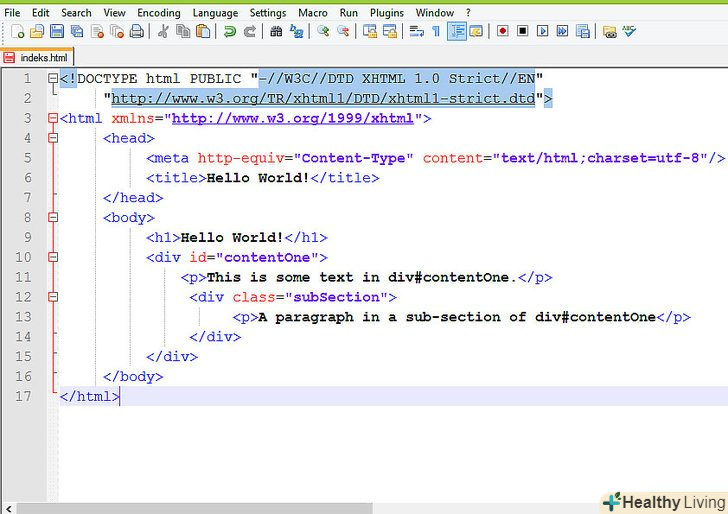This screenshot has width=728, height=514.
Task: Collapse the contentOne div fold marker
Action: pos(53,257)
